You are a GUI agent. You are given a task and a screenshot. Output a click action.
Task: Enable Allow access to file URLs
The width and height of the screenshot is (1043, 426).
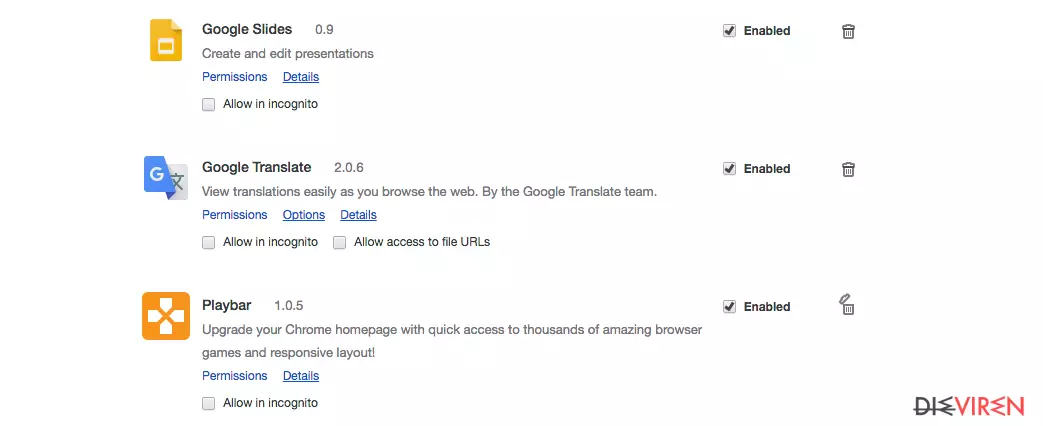pyautogui.click(x=340, y=242)
